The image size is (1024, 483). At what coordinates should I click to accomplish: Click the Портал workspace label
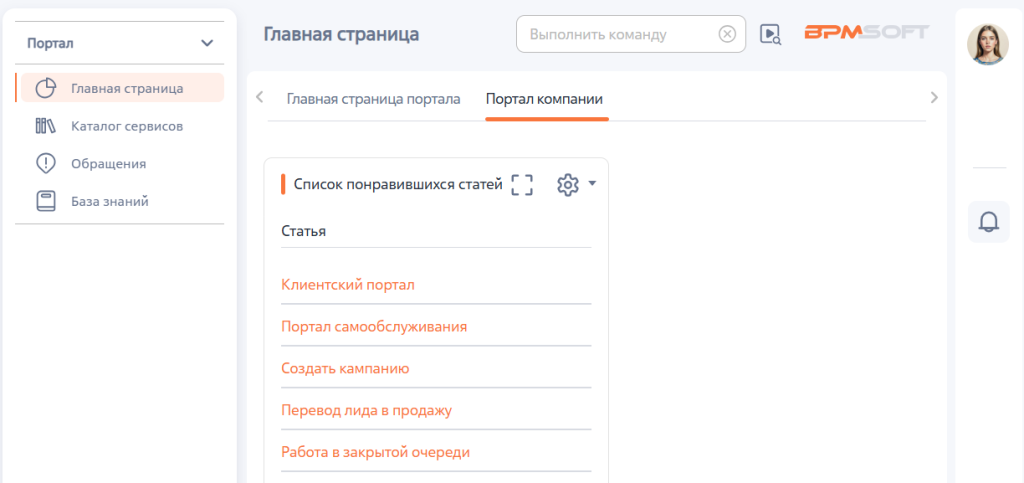click(50, 43)
